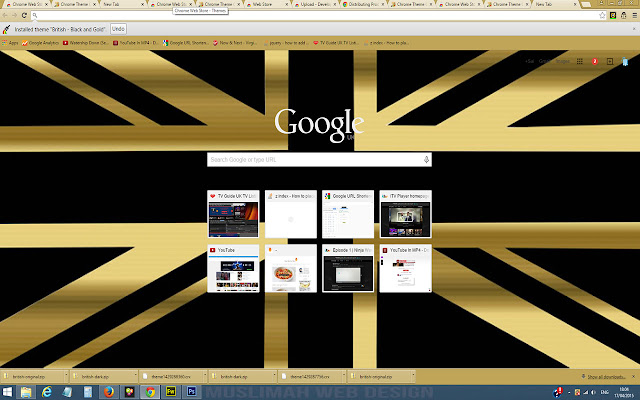
Task: Open the TV Guide UK thumbnail tile
Action: pos(233,214)
